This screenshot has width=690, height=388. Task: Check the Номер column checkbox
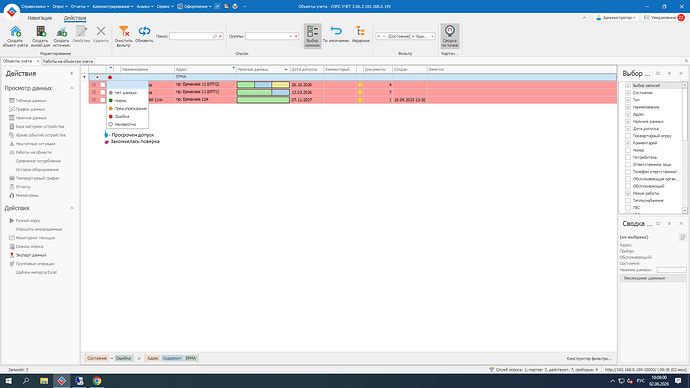628,150
